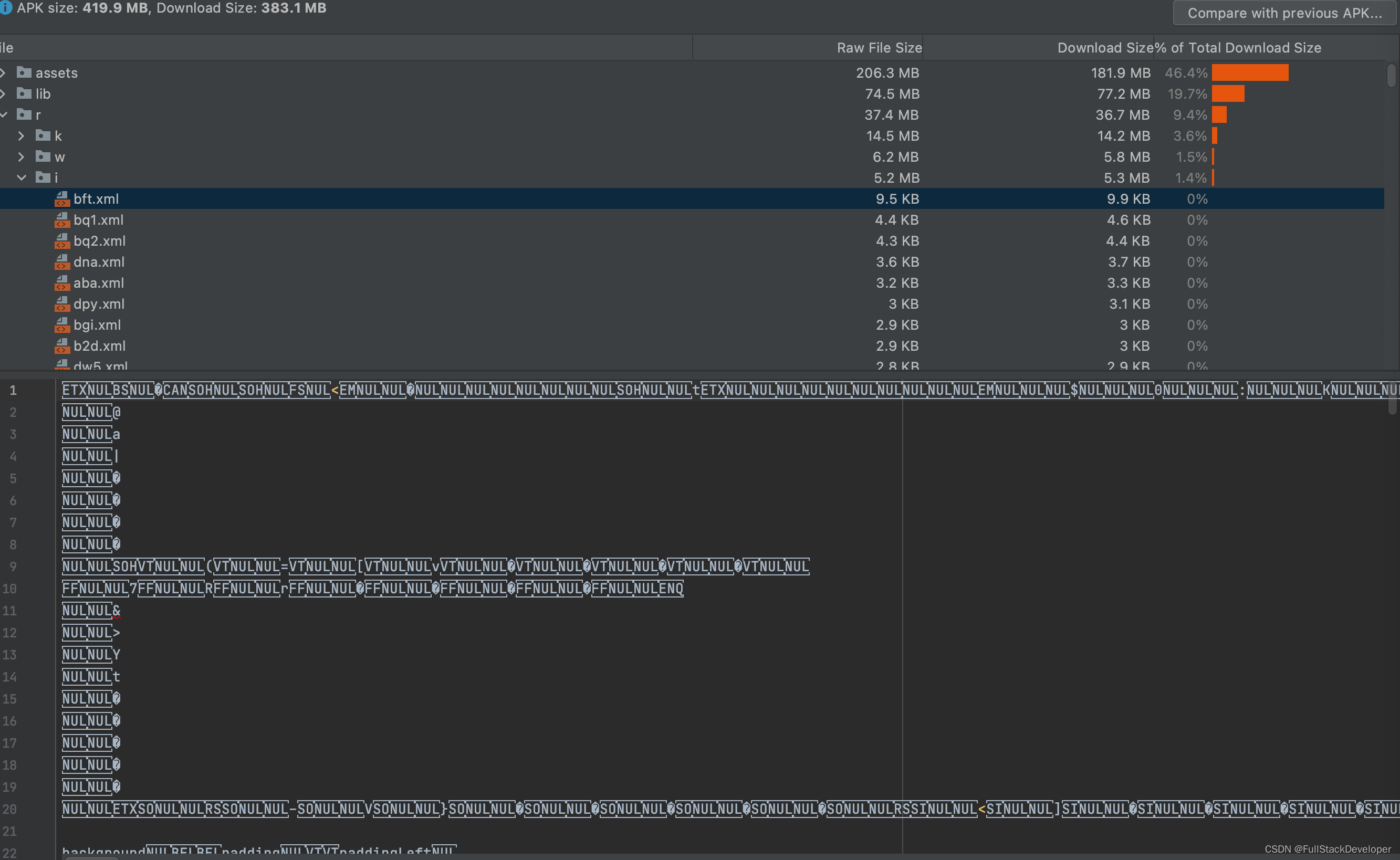
Task: Click the assets 46.4% size bar
Action: tap(1250, 73)
